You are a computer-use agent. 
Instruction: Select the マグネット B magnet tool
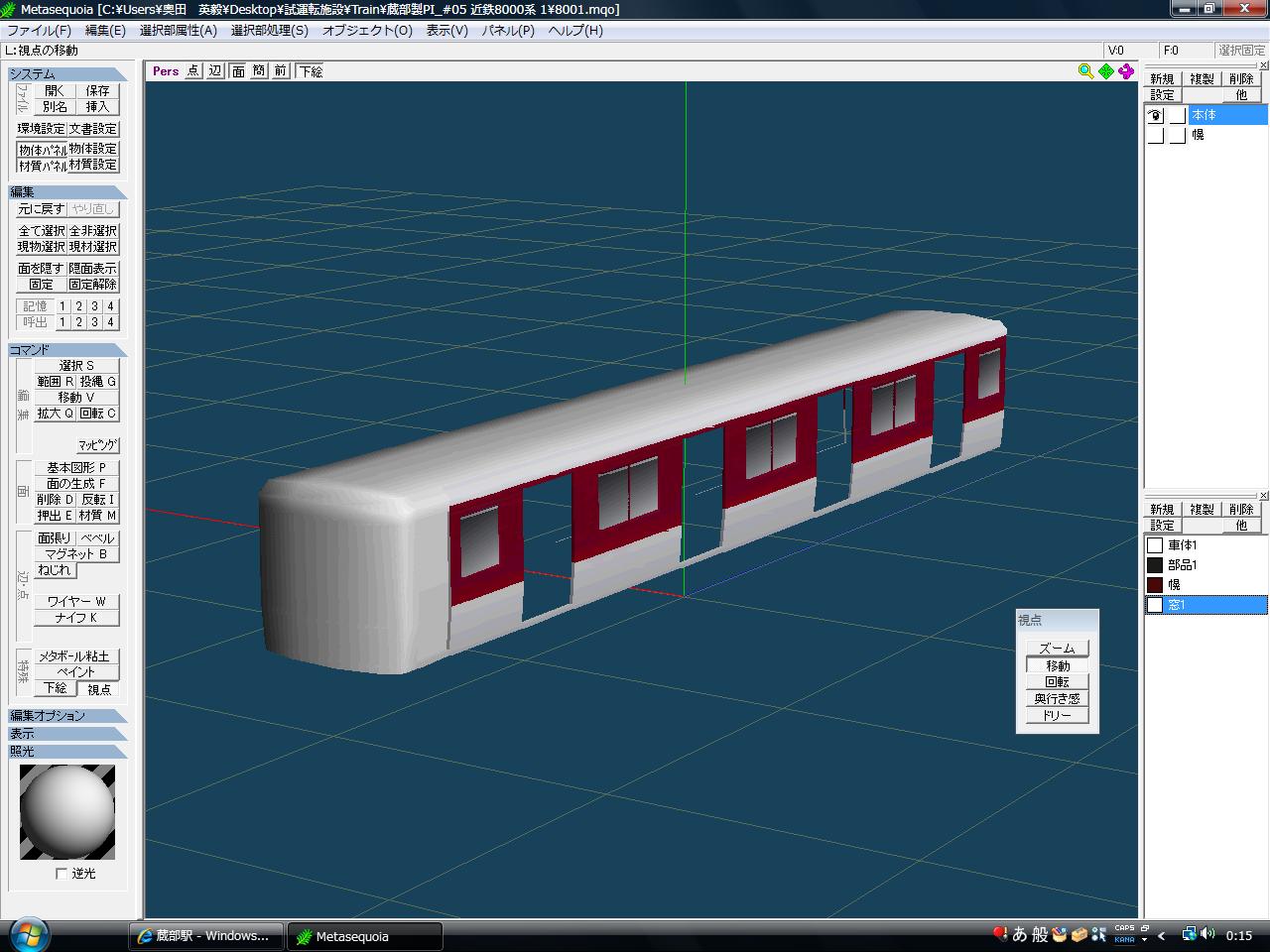click(76, 554)
